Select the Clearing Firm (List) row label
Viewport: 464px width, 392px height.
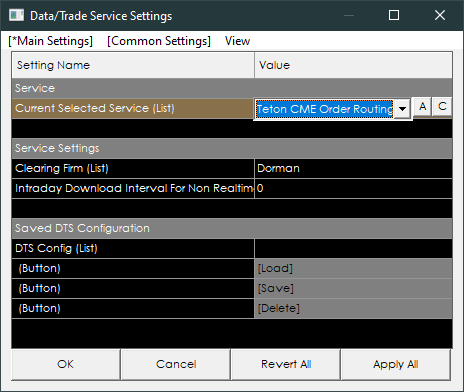(133, 168)
